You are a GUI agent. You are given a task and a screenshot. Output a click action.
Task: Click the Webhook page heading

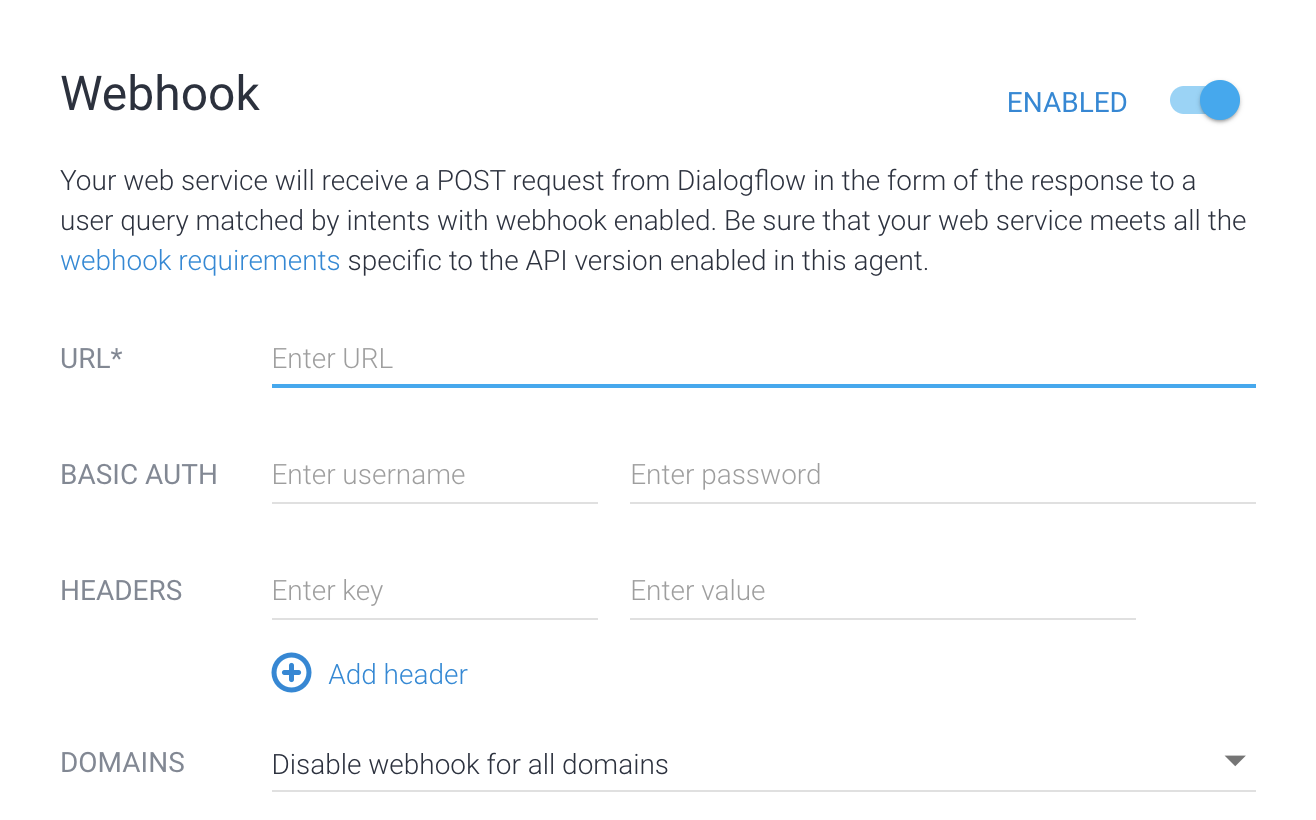(x=159, y=93)
